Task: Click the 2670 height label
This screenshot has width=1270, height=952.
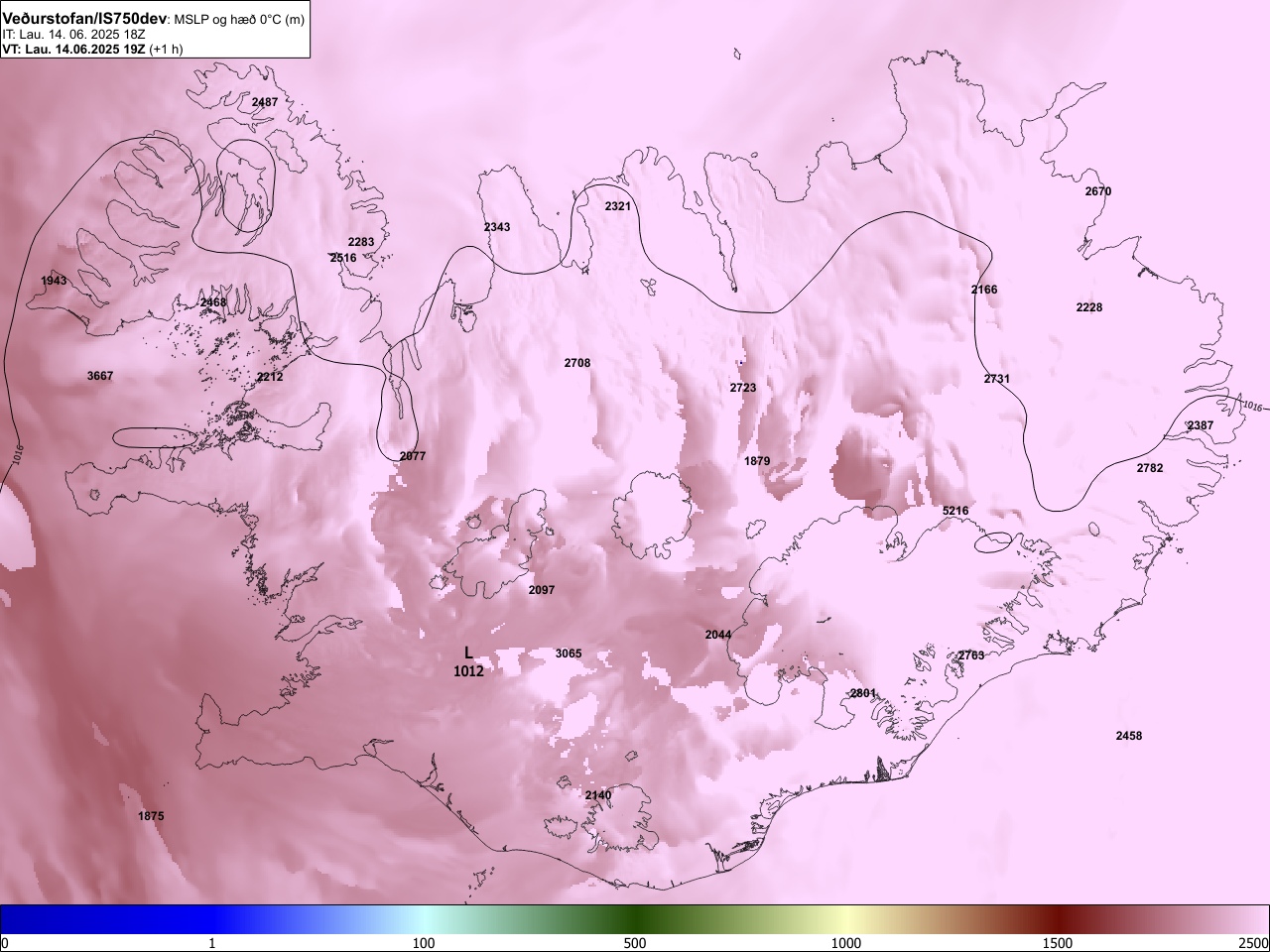Action: tap(1098, 191)
